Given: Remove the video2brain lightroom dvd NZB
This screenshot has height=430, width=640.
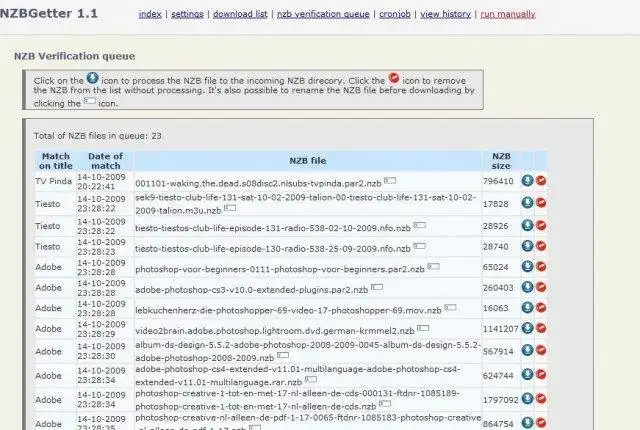Looking at the screenshot, I should pos(541,328).
